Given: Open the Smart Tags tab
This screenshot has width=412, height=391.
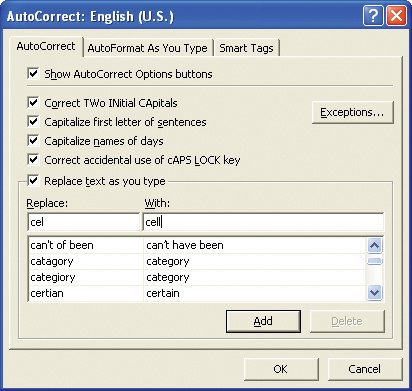Looking at the screenshot, I should click(246, 48).
